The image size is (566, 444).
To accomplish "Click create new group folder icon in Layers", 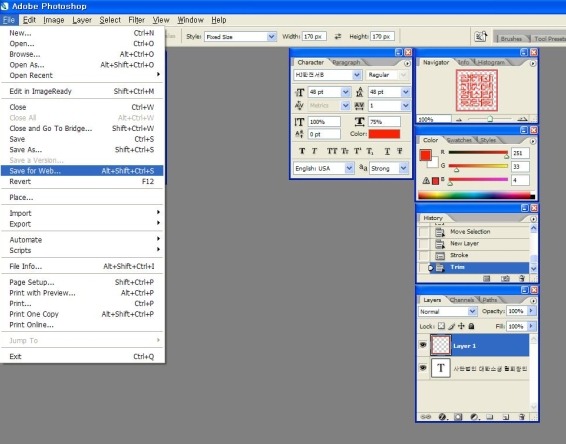I will pos(489,417).
